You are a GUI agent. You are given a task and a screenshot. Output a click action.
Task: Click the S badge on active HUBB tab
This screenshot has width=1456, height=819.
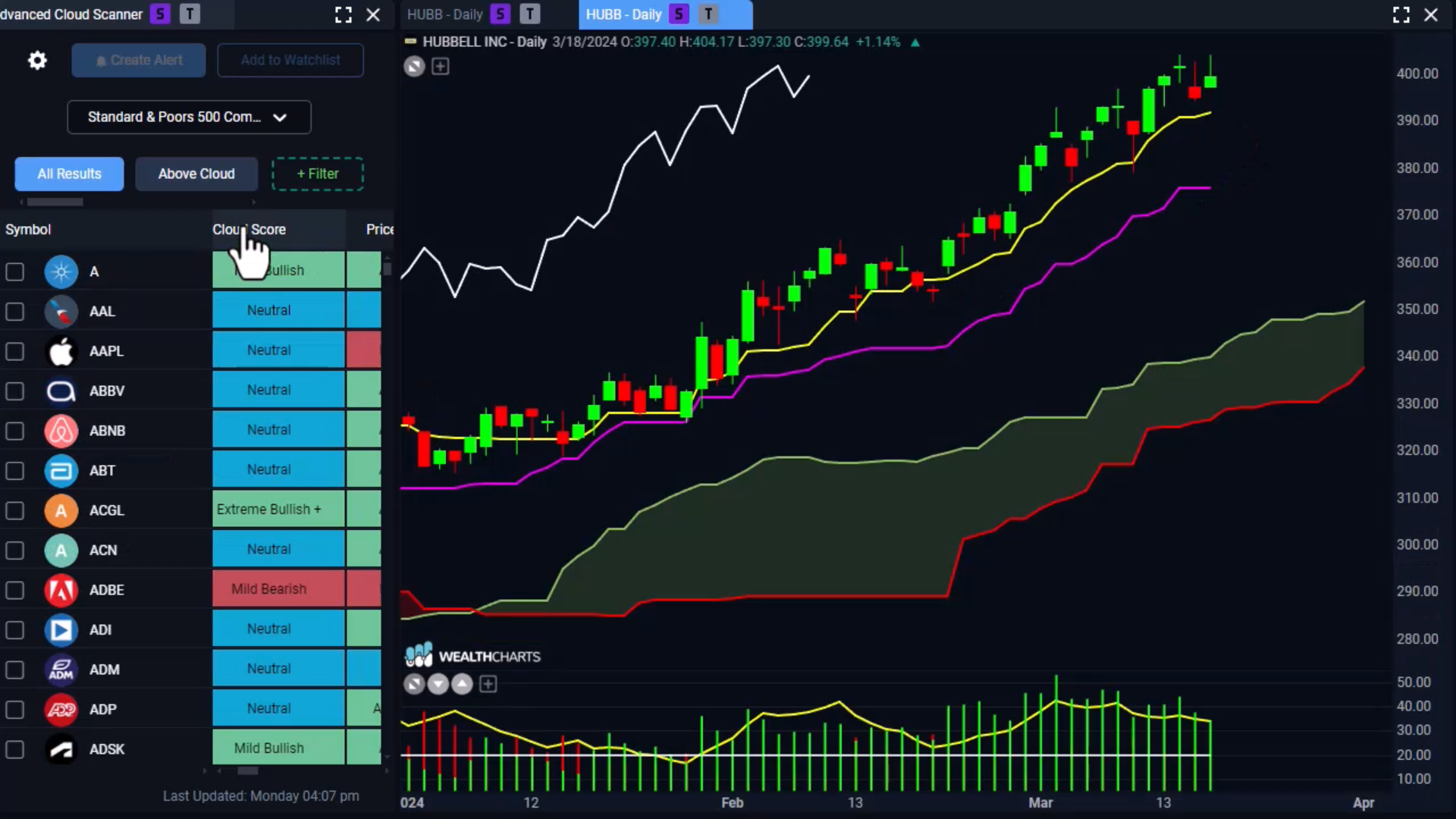point(679,14)
